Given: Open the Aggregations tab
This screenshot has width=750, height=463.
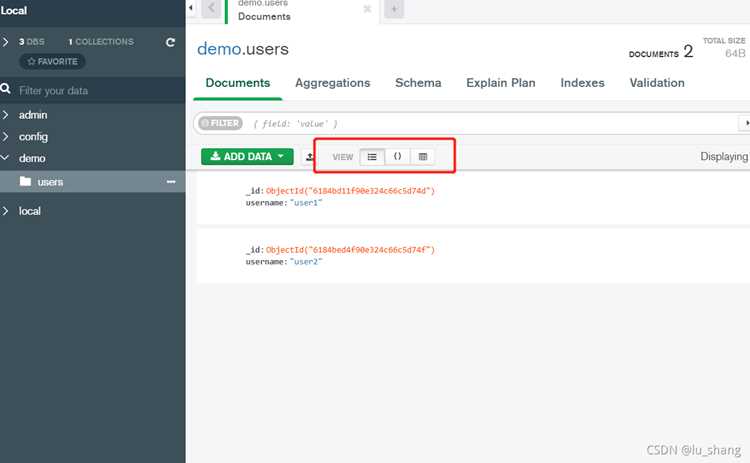Looking at the screenshot, I should 332,83.
